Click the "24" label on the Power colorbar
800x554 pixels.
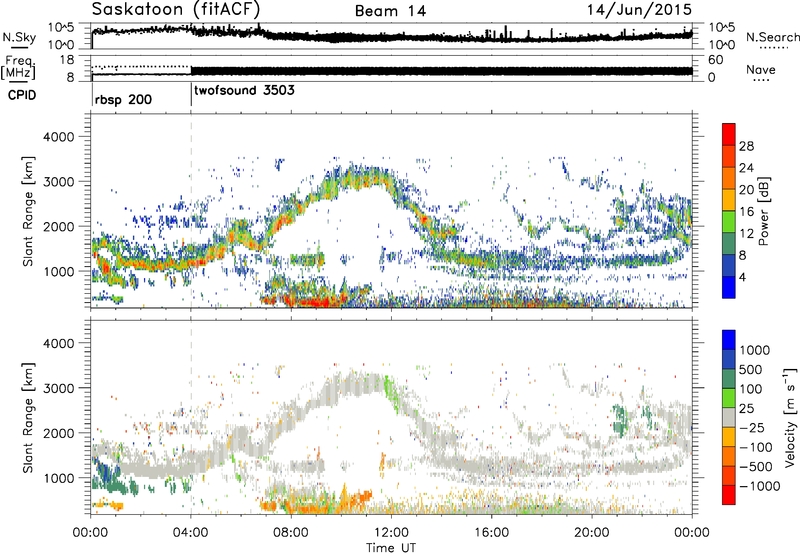point(746,168)
